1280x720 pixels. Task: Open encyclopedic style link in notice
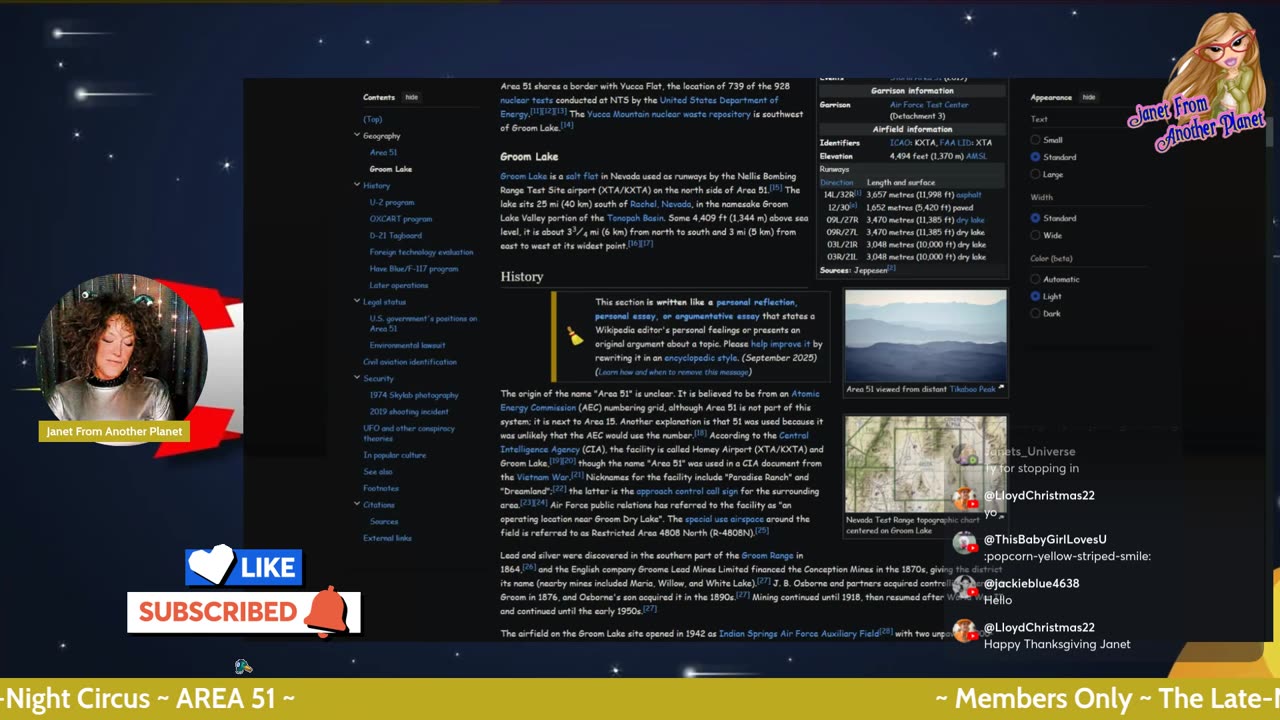point(701,358)
